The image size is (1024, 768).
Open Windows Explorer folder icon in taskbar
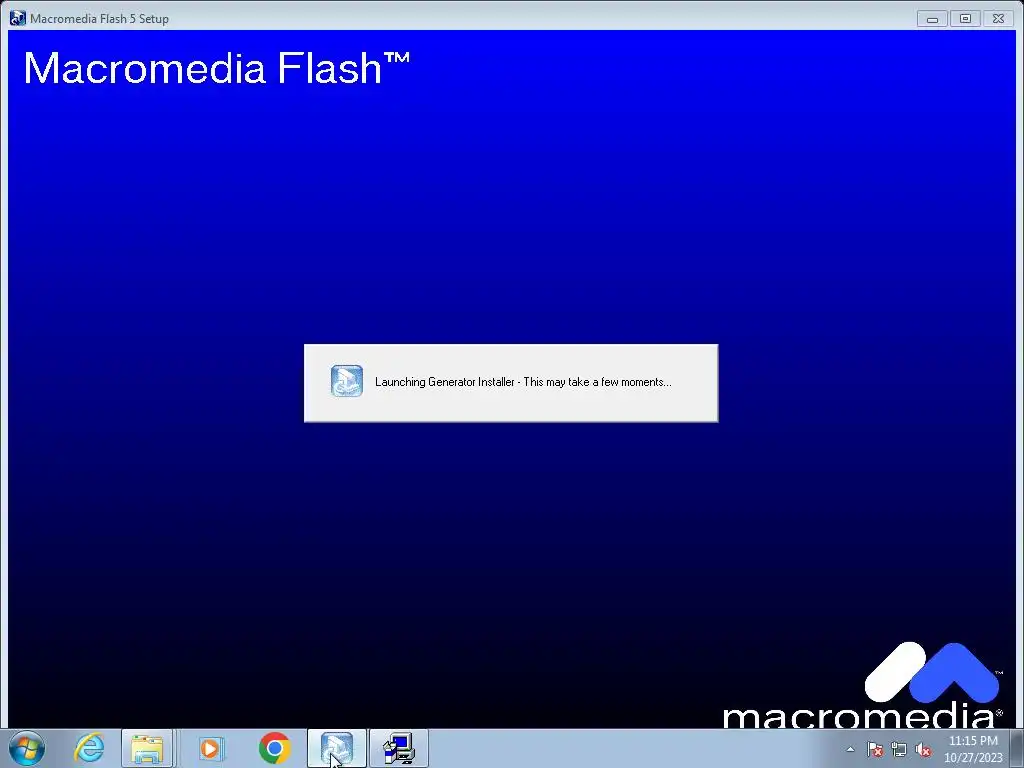[148, 748]
